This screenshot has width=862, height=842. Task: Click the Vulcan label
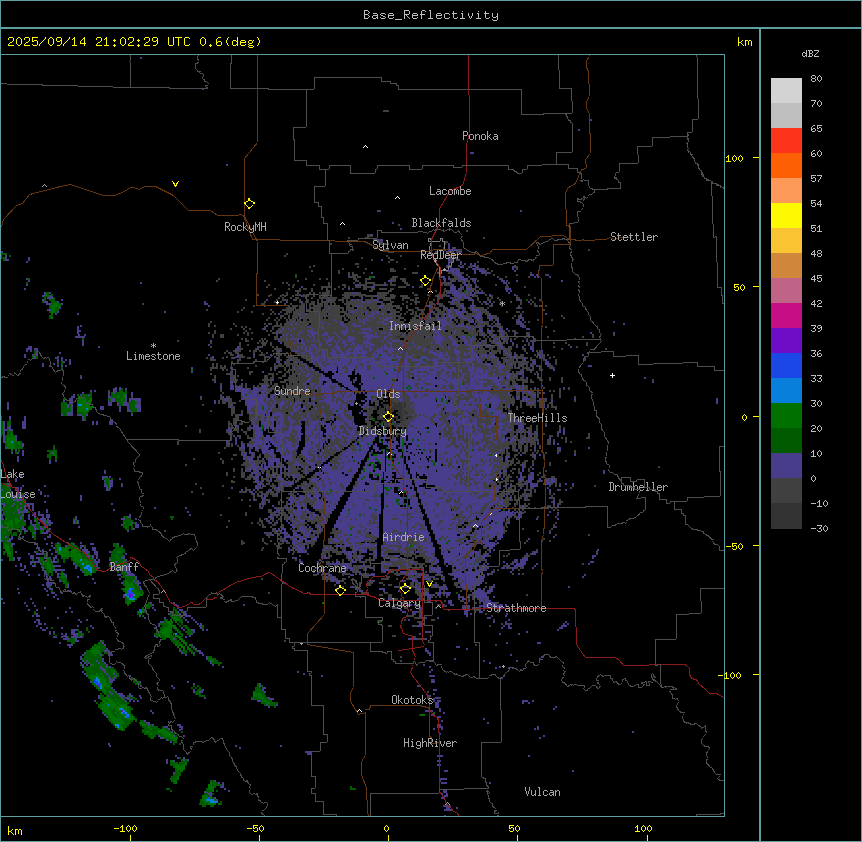coord(543,792)
